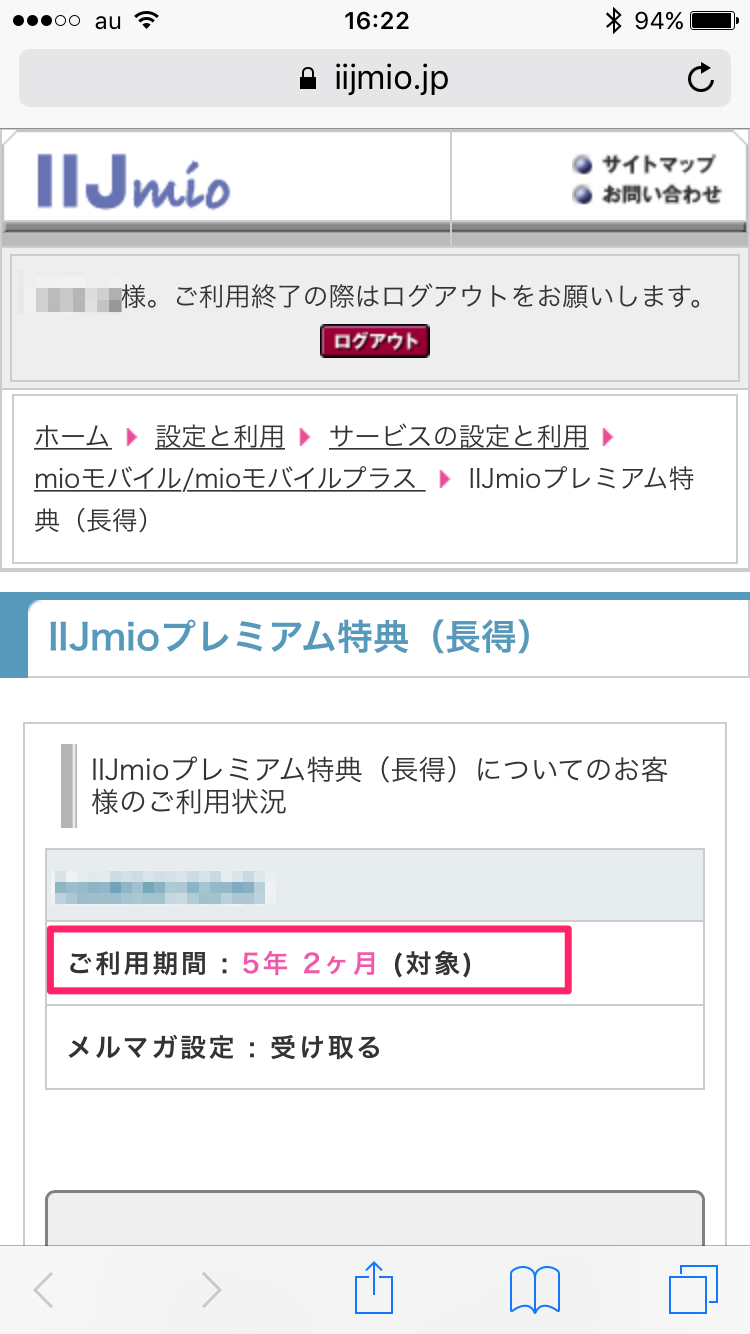
Task: Open the Safari tabs switcher icon
Action: pyautogui.click(x=694, y=1288)
